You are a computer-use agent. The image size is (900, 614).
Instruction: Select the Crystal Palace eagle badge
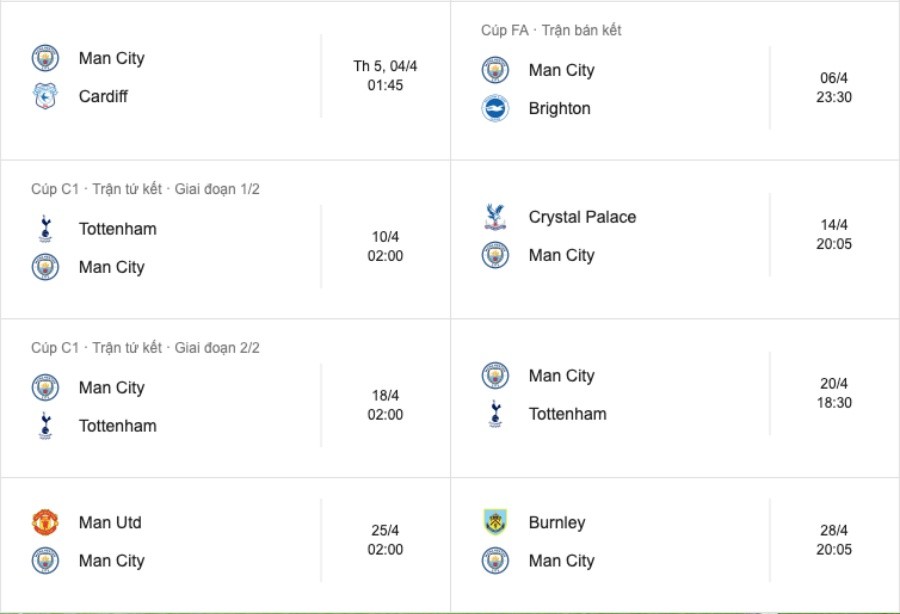pyautogui.click(x=495, y=217)
